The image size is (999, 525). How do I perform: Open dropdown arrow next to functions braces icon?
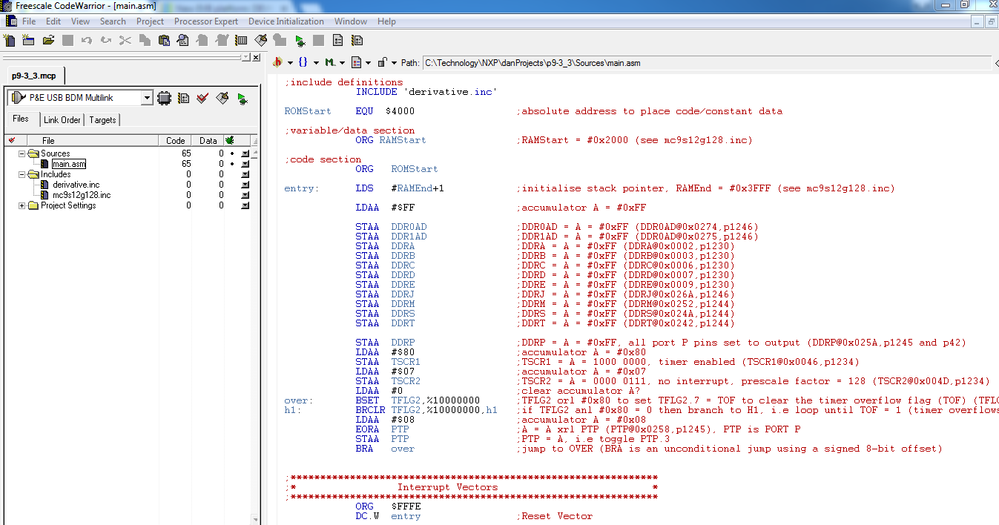pos(316,63)
